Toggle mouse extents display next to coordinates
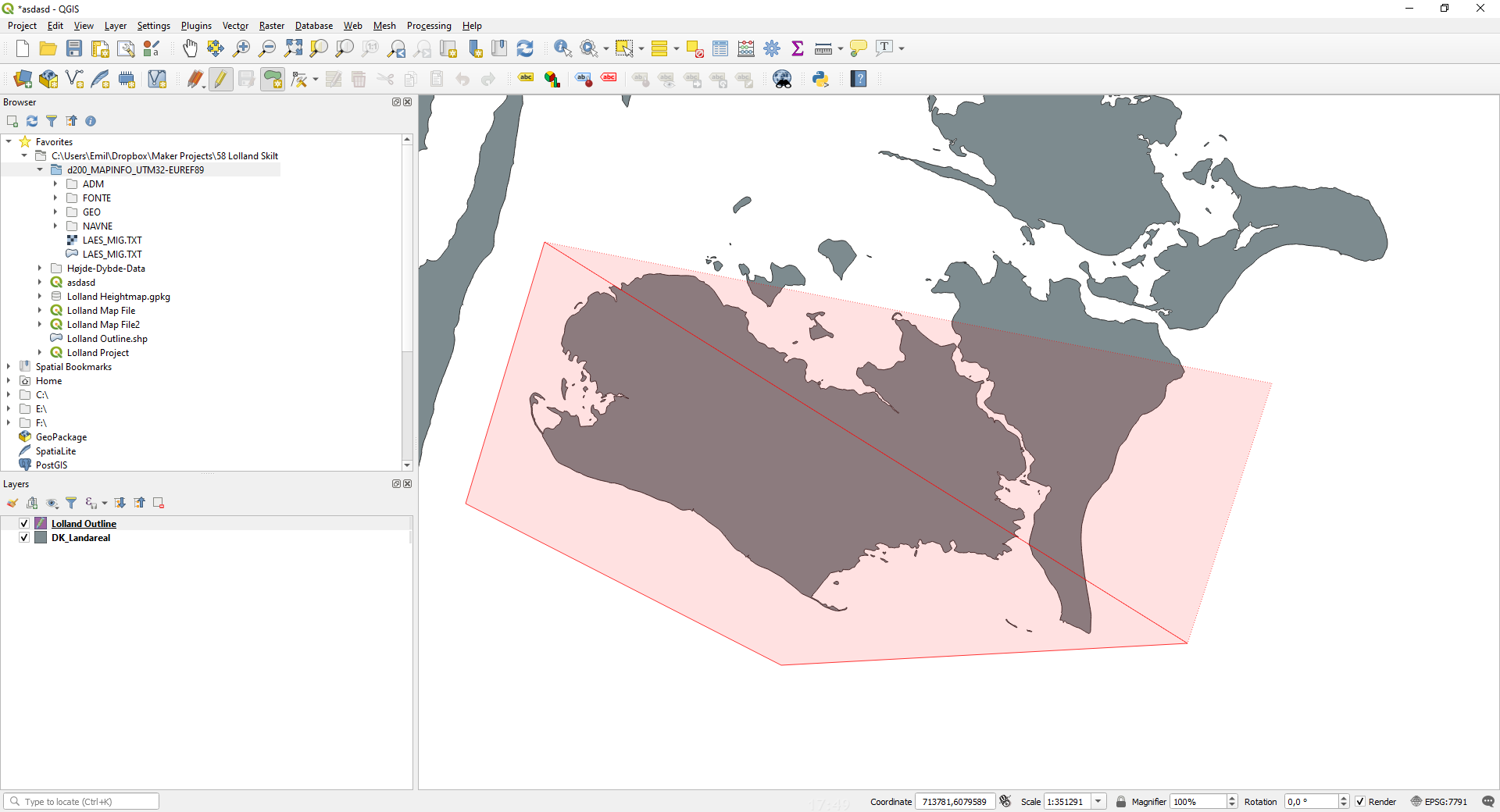Image resolution: width=1500 pixels, height=812 pixels. pyautogui.click(x=1005, y=802)
